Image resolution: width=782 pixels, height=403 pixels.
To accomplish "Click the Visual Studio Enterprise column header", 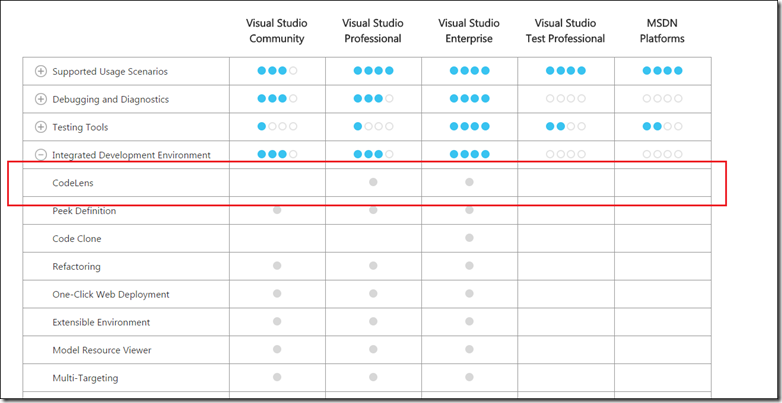I will click(469, 31).
